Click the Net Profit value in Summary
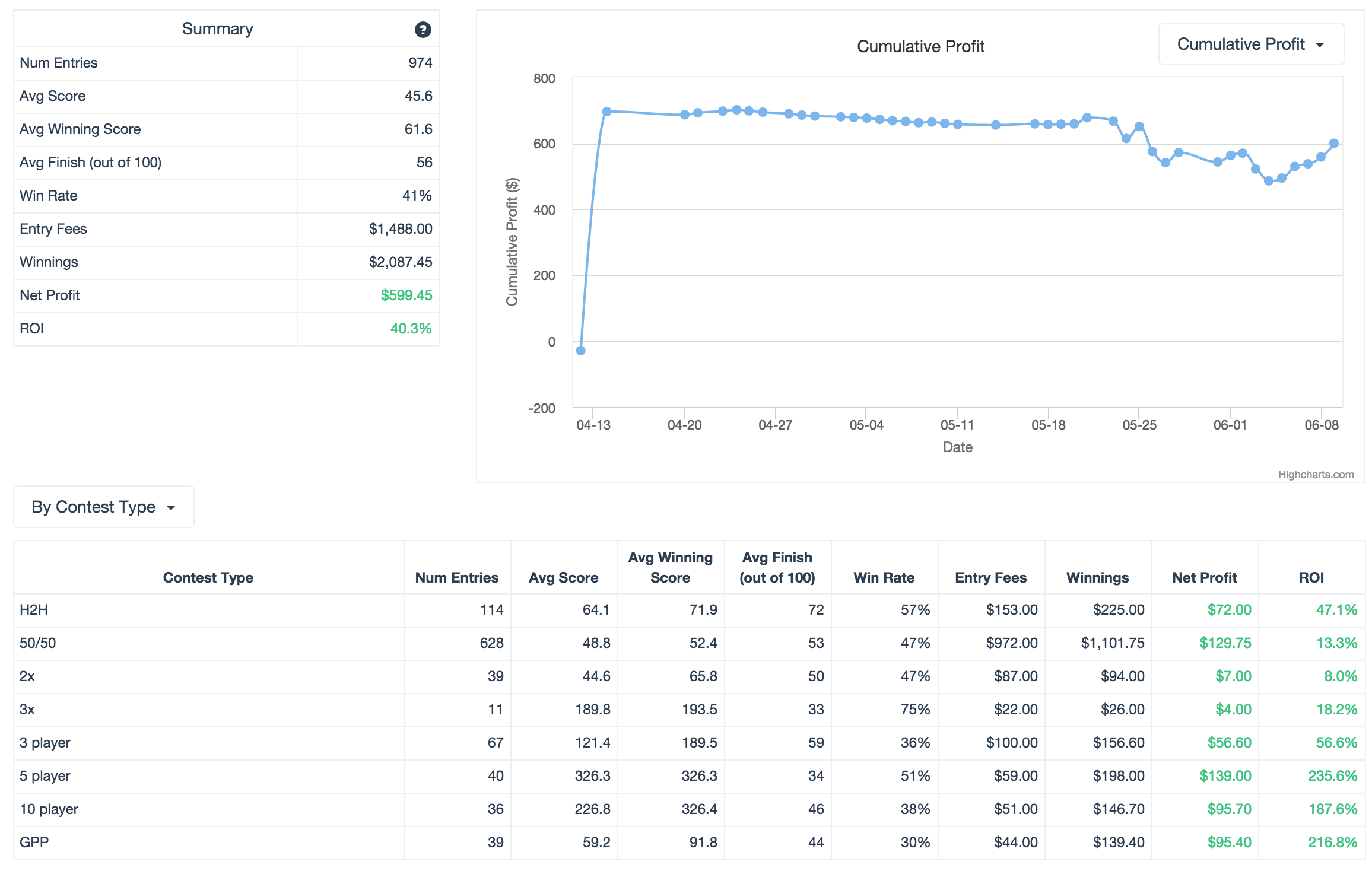 click(x=406, y=295)
